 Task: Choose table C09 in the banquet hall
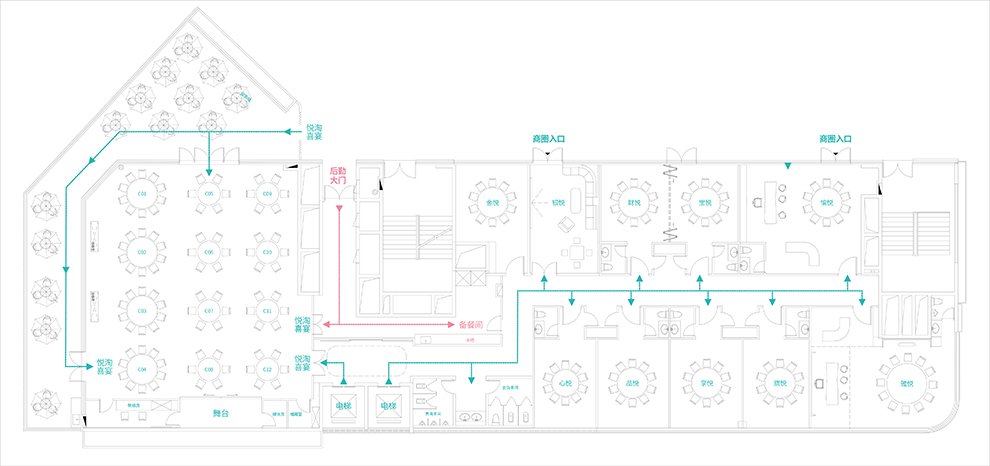[267, 193]
